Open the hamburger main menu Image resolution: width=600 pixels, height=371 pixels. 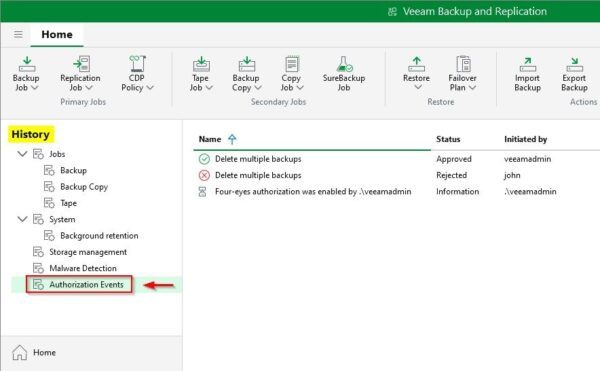tap(18, 34)
